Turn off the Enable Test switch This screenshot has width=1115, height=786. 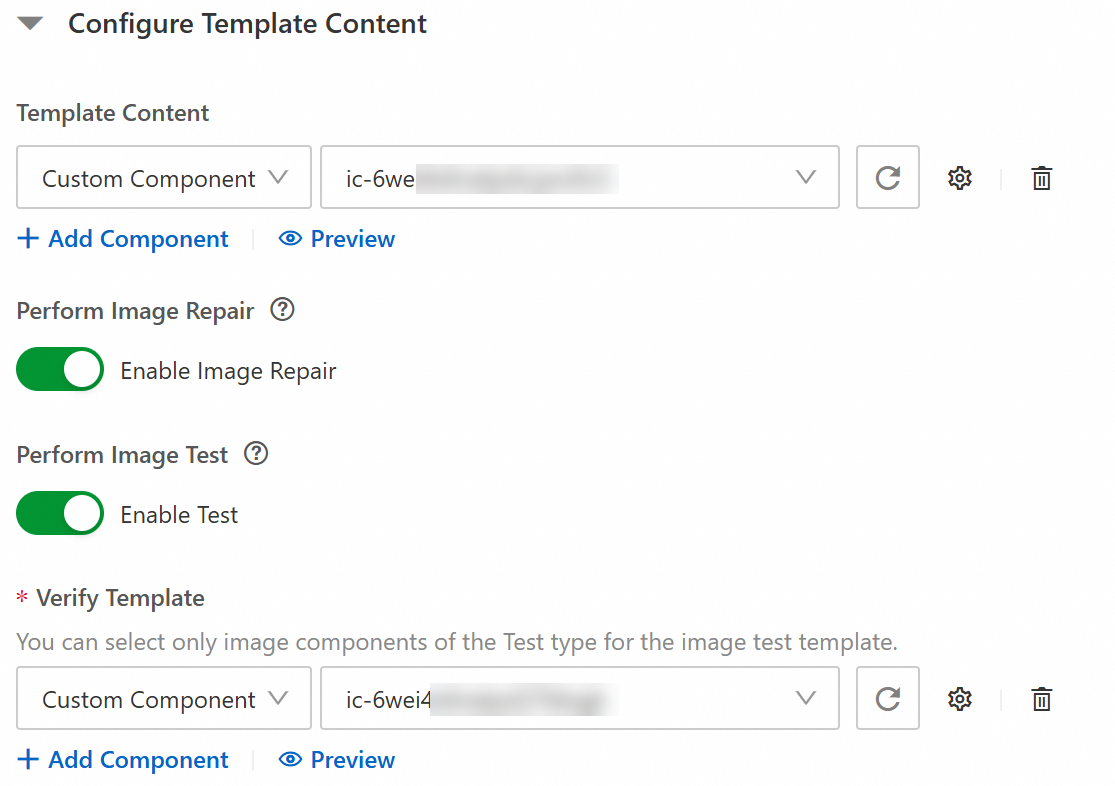[x=60, y=514]
